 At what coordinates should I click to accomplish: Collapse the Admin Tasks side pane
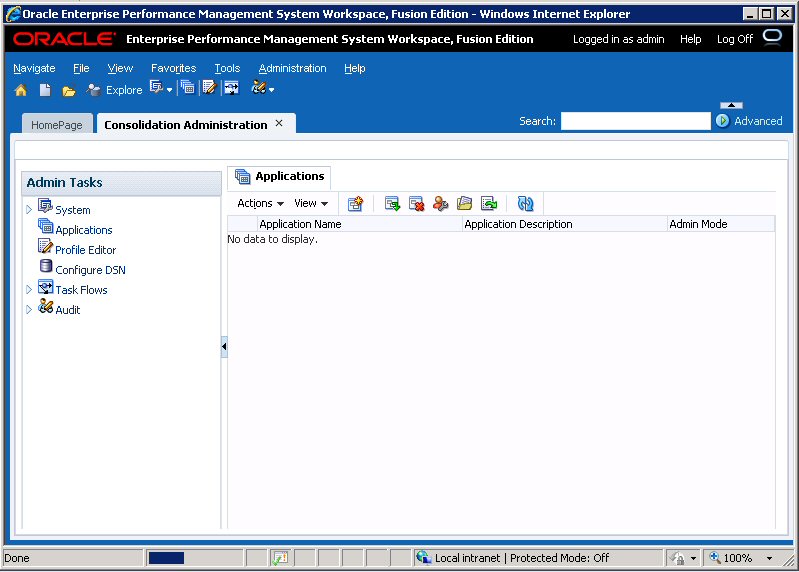tap(224, 347)
